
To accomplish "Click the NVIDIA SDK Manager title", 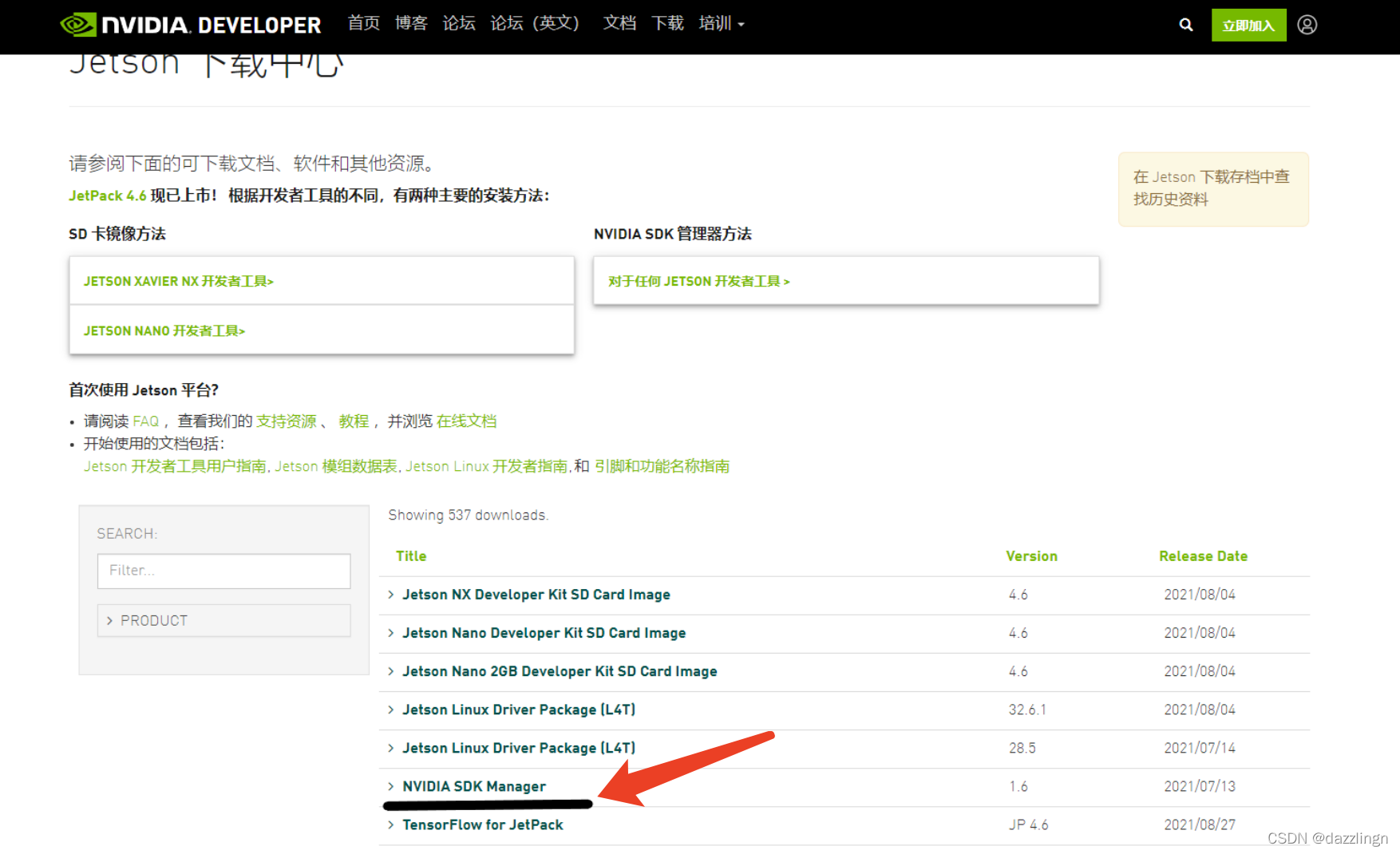I will [474, 786].
